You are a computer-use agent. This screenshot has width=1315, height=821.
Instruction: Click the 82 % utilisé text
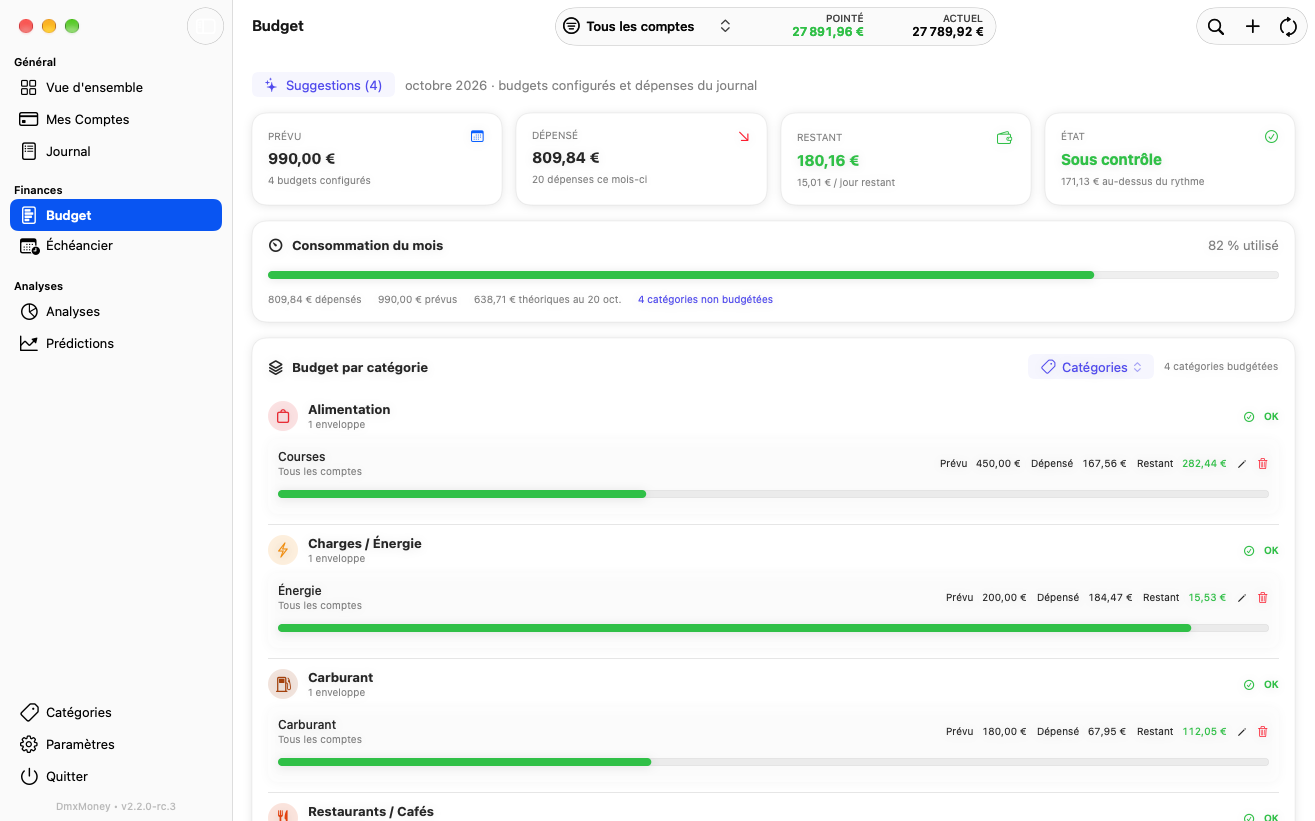coord(1243,245)
